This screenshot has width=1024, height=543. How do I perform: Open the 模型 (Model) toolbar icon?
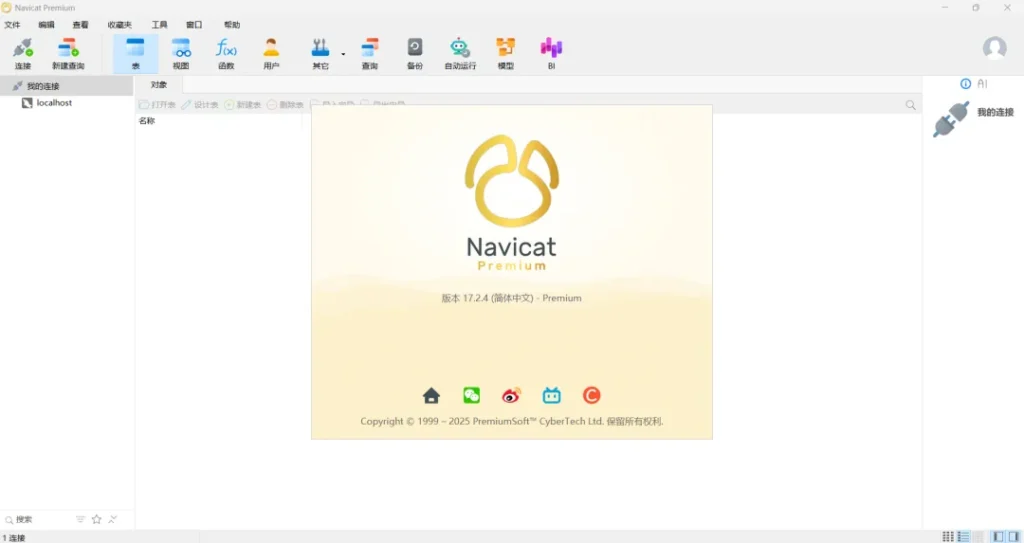505,54
